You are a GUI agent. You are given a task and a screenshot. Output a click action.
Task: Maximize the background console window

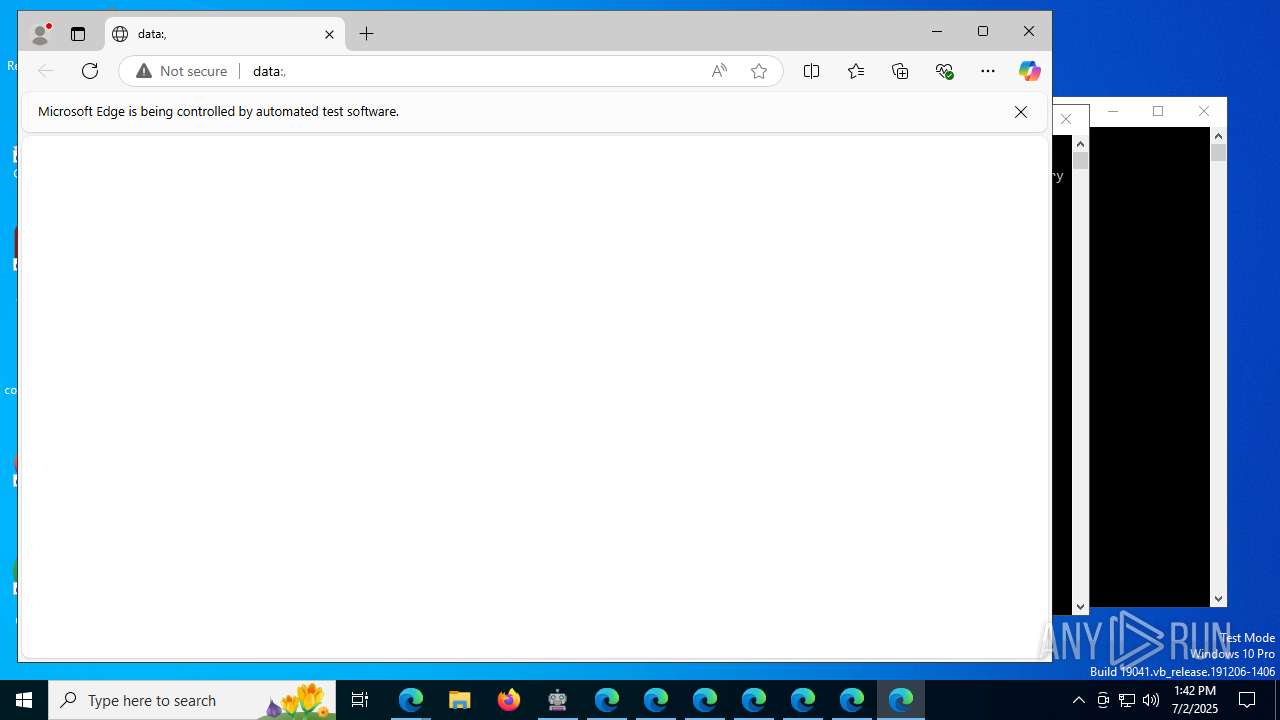(1158, 111)
